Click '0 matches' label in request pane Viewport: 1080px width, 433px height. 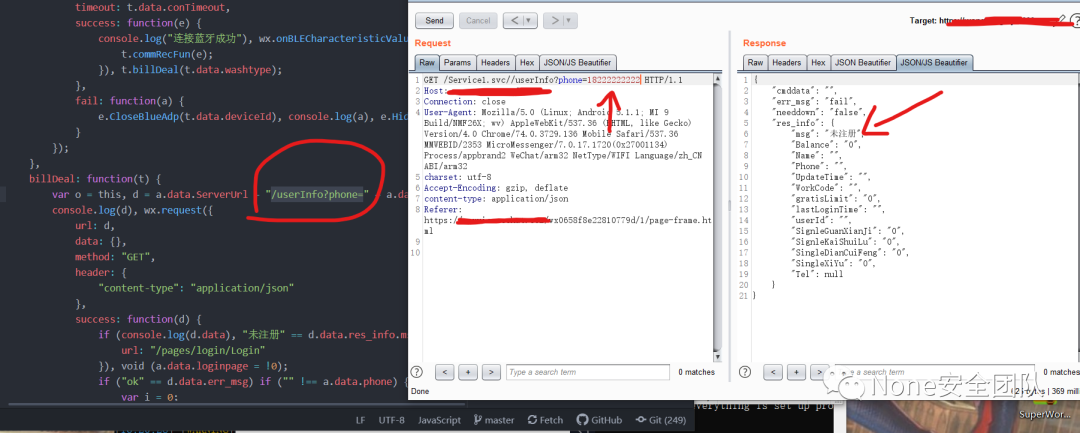[696, 372]
